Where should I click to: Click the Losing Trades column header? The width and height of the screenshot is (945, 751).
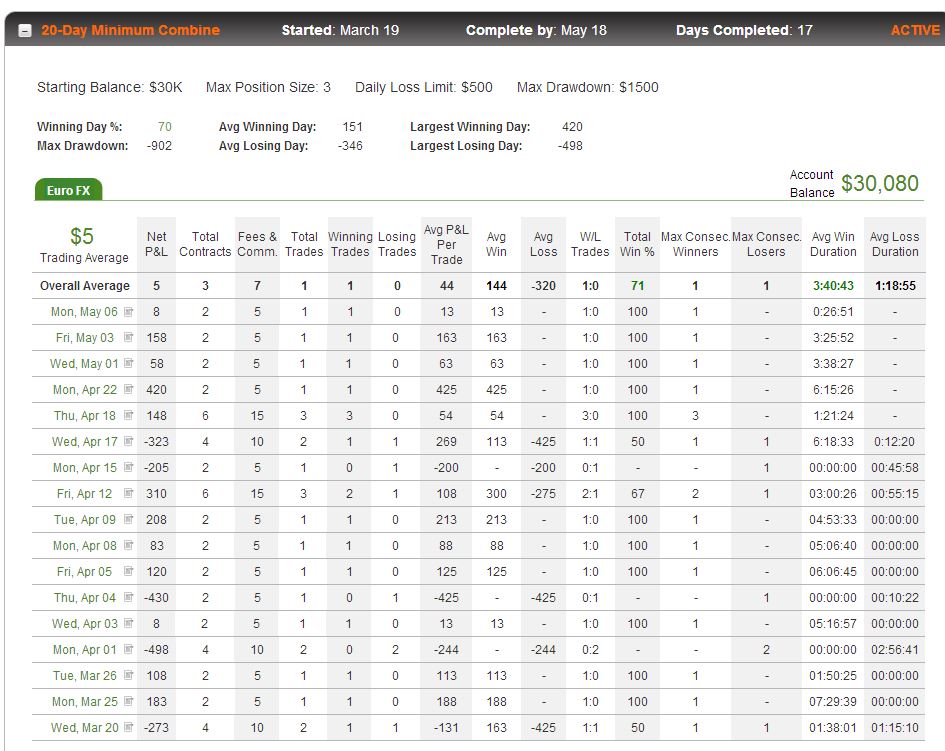pos(397,244)
